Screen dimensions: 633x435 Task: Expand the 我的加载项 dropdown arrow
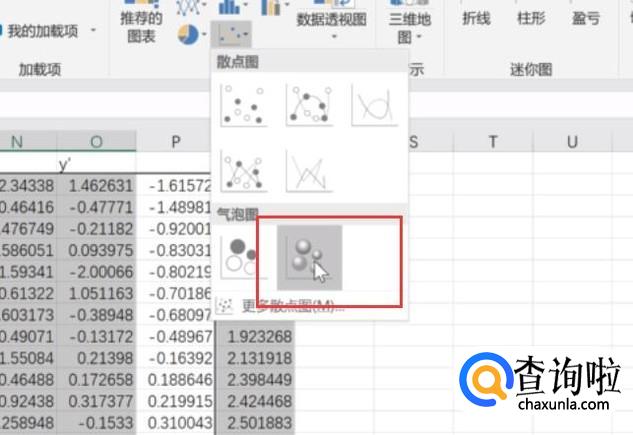click(94, 31)
